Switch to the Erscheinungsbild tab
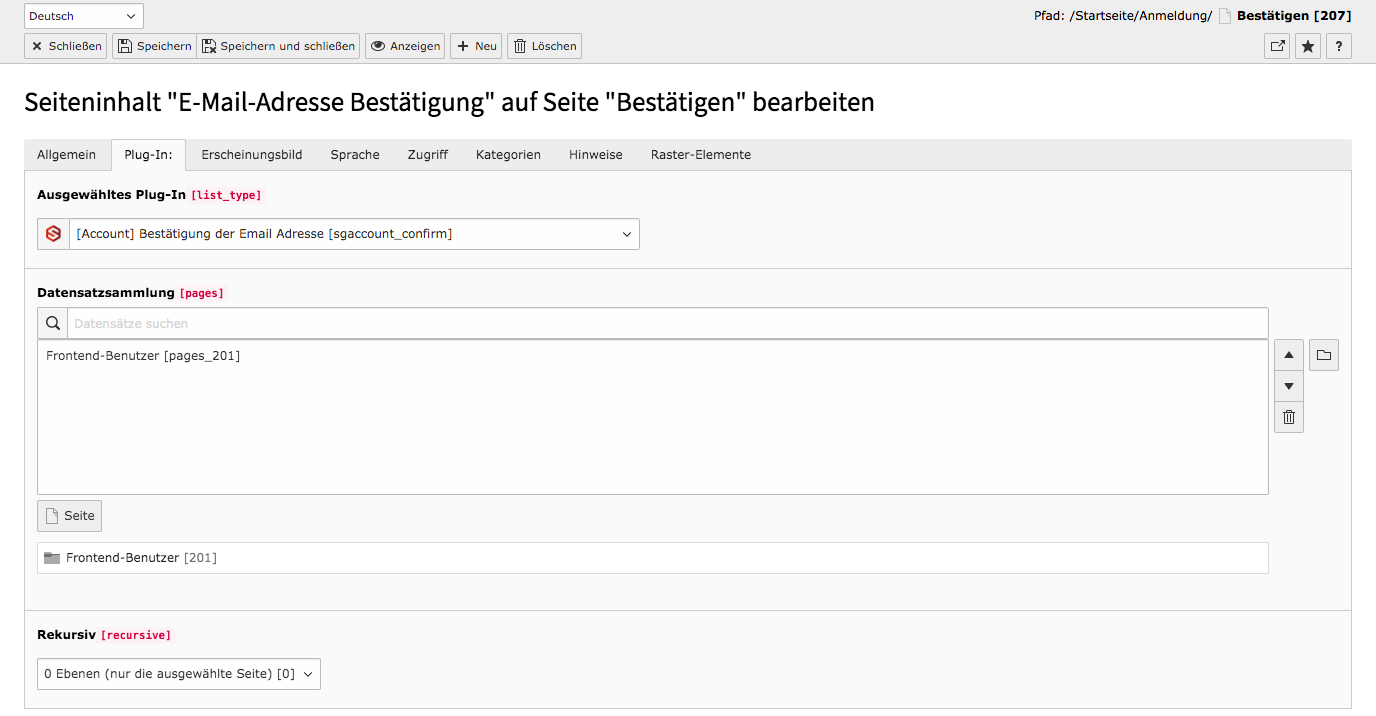The height and width of the screenshot is (716, 1376). coord(252,155)
